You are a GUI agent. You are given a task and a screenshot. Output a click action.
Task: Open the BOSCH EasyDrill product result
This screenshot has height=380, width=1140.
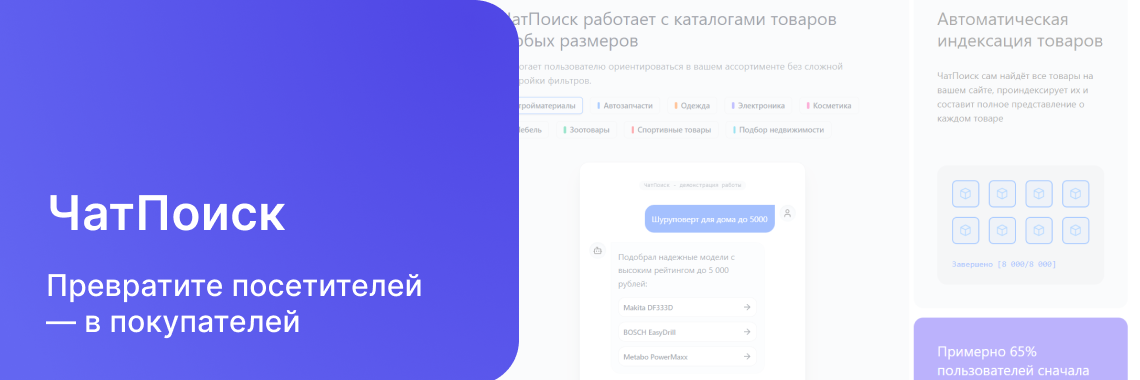(x=687, y=332)
